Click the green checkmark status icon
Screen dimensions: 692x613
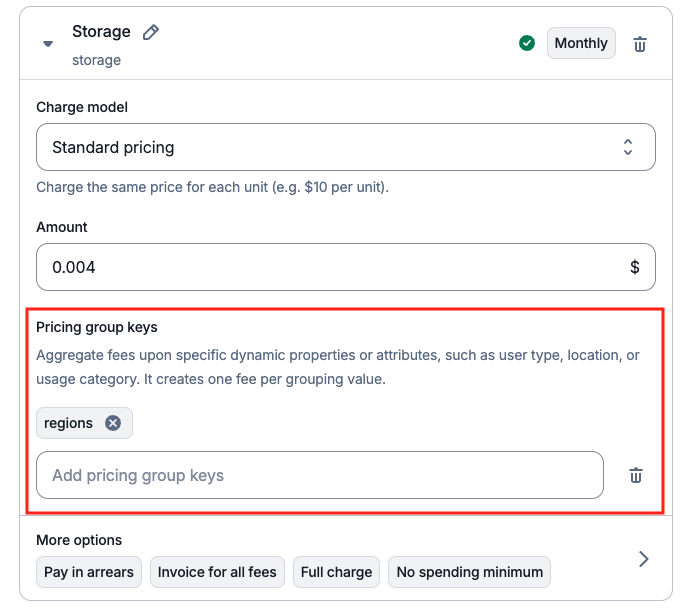point(527,43)
